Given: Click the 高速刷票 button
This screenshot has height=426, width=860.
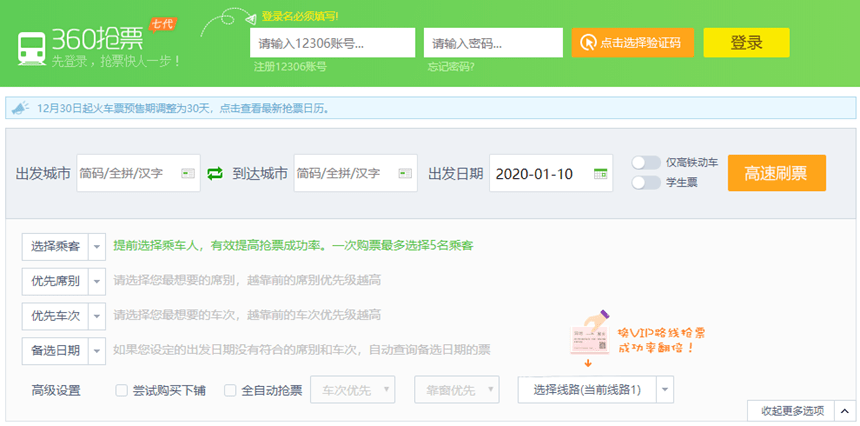Looking at the screenshot, I should click(777, 173).
